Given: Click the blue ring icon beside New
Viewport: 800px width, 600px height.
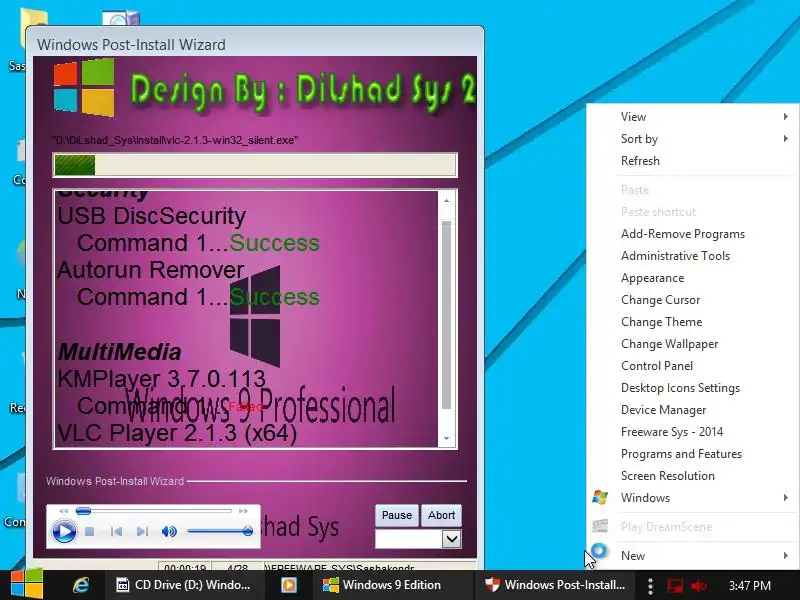Looking at the screenshot, I should 599,551.
